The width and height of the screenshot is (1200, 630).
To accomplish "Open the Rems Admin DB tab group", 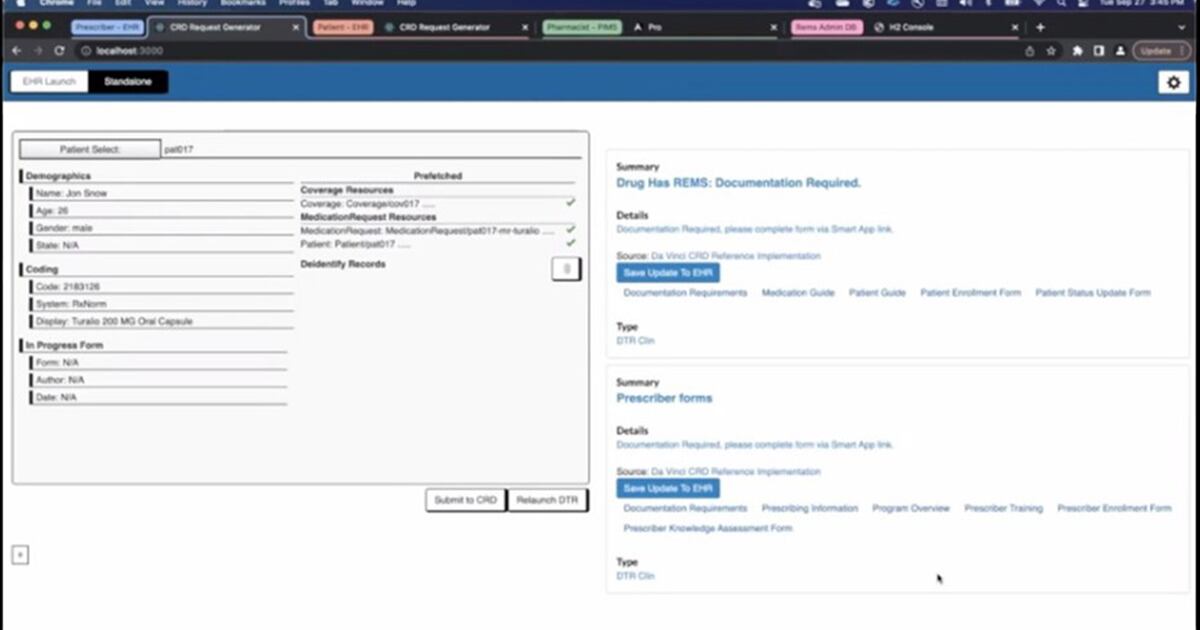I will [826, 27].
